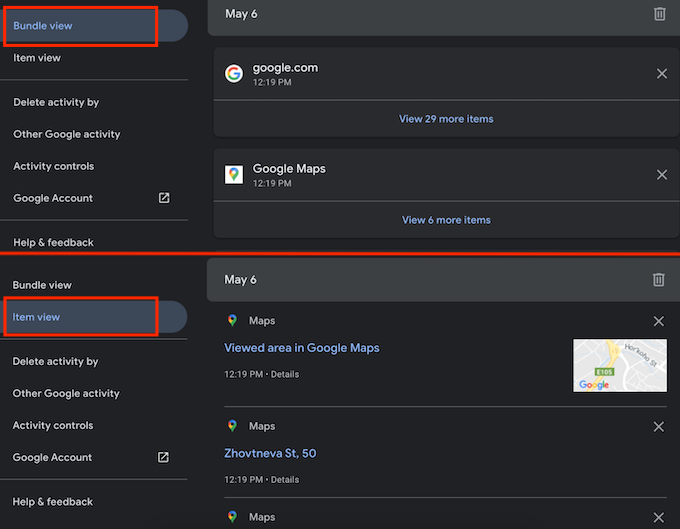Viewport: 680px width, 529px height.
Task: Select highlighted Item view in lower sidebar
Action: tap(94, 317)
